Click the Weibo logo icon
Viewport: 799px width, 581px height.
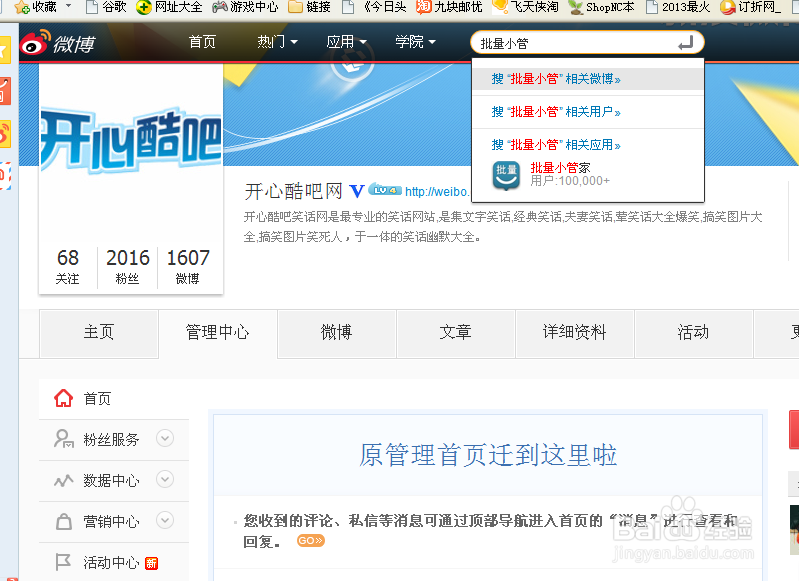point(36,43)
